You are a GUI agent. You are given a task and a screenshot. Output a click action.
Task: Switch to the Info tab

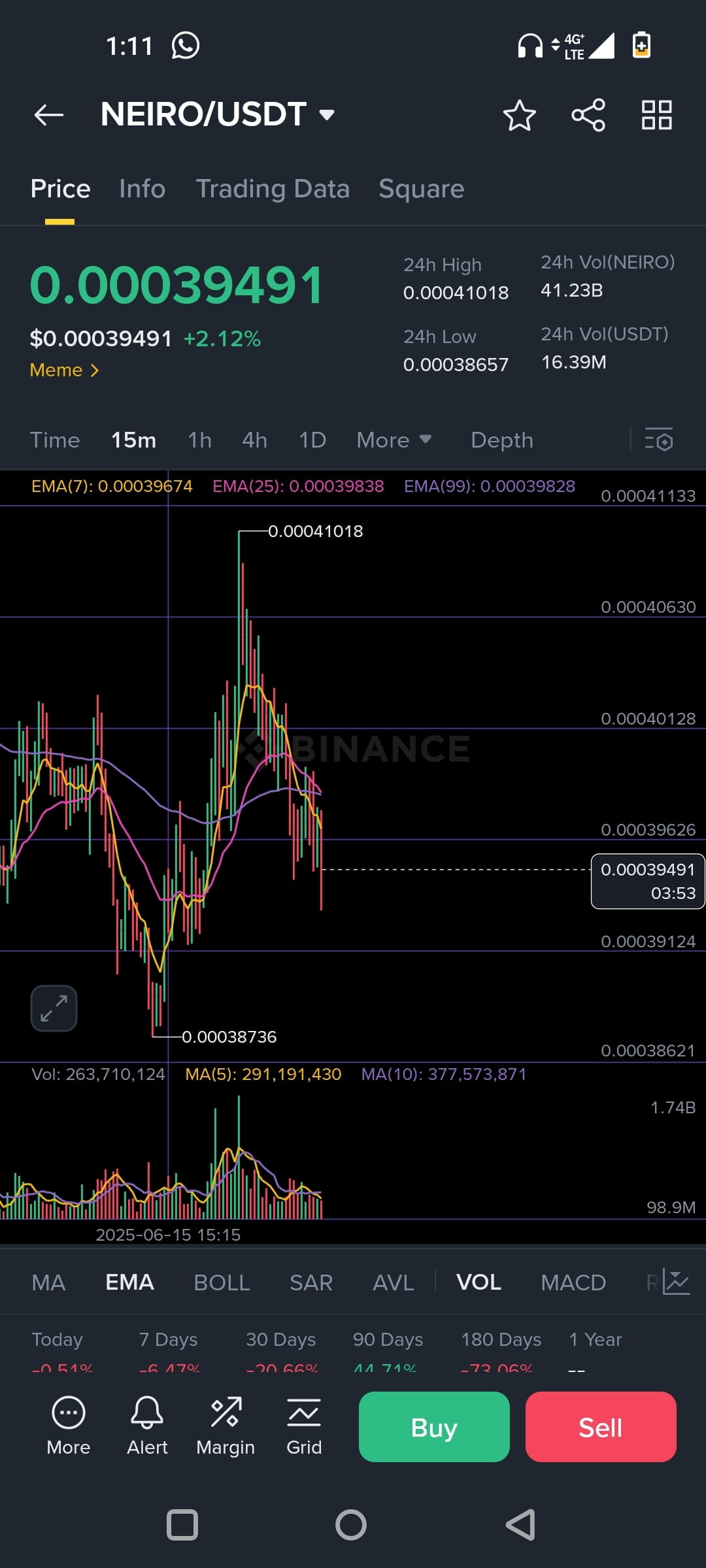142,189
